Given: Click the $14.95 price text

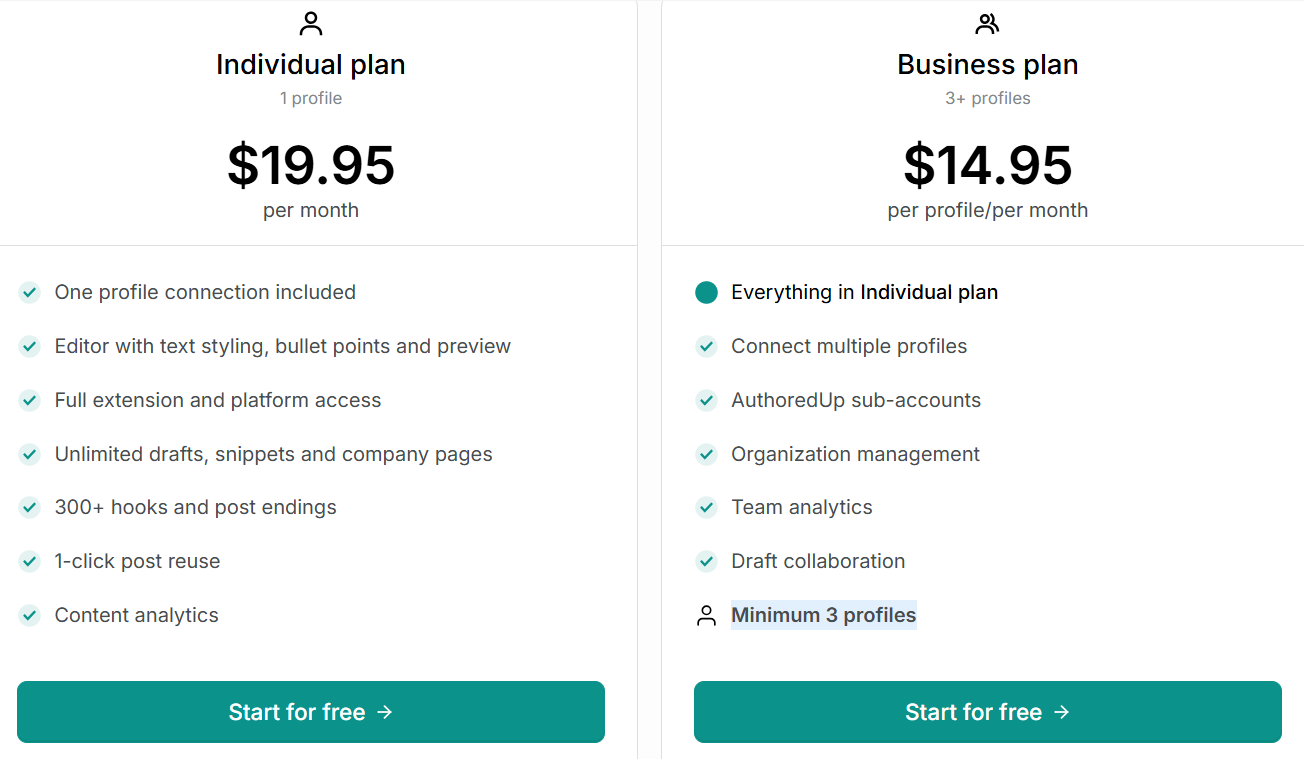Looking at the screenshot, I should pos(987,167).
